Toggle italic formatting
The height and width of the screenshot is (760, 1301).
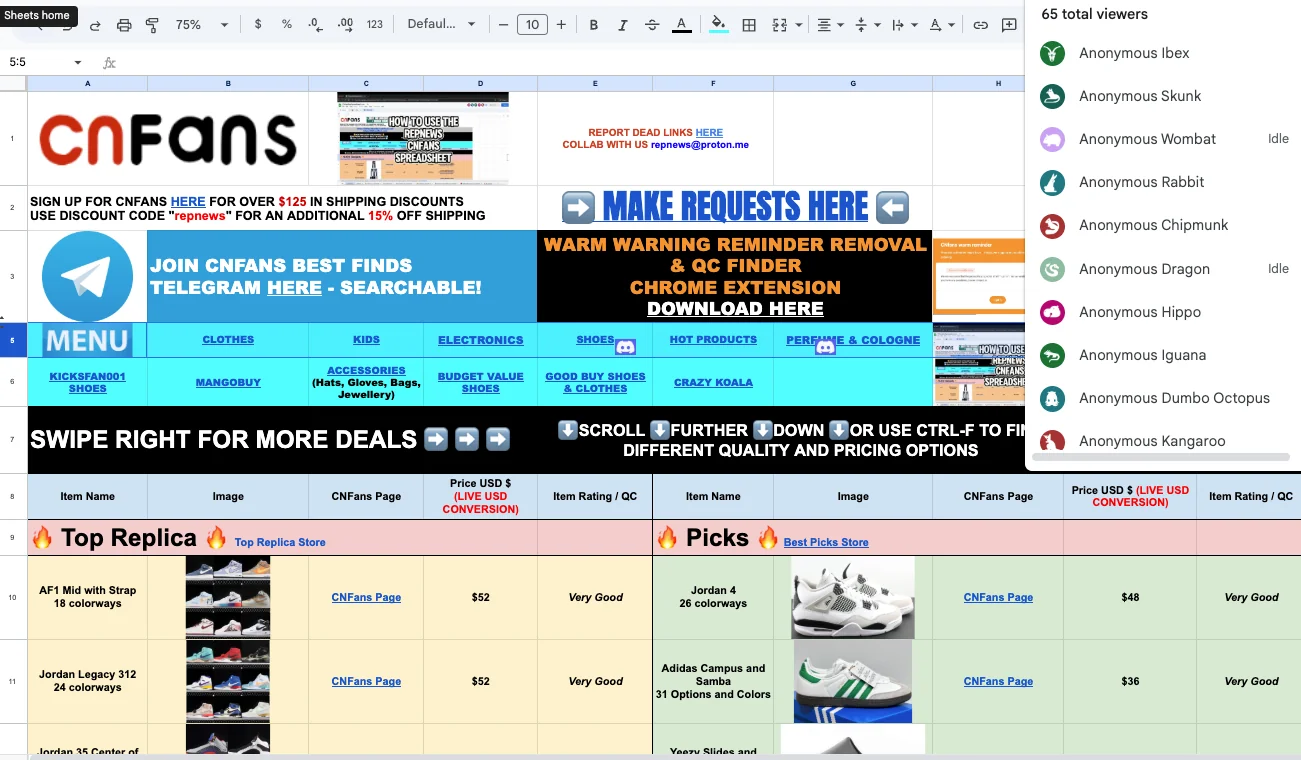pyautogui.click(x=623, y=24)
